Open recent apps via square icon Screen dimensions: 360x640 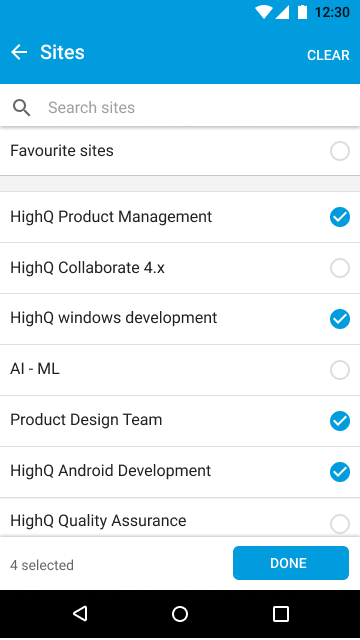(280, 613)
